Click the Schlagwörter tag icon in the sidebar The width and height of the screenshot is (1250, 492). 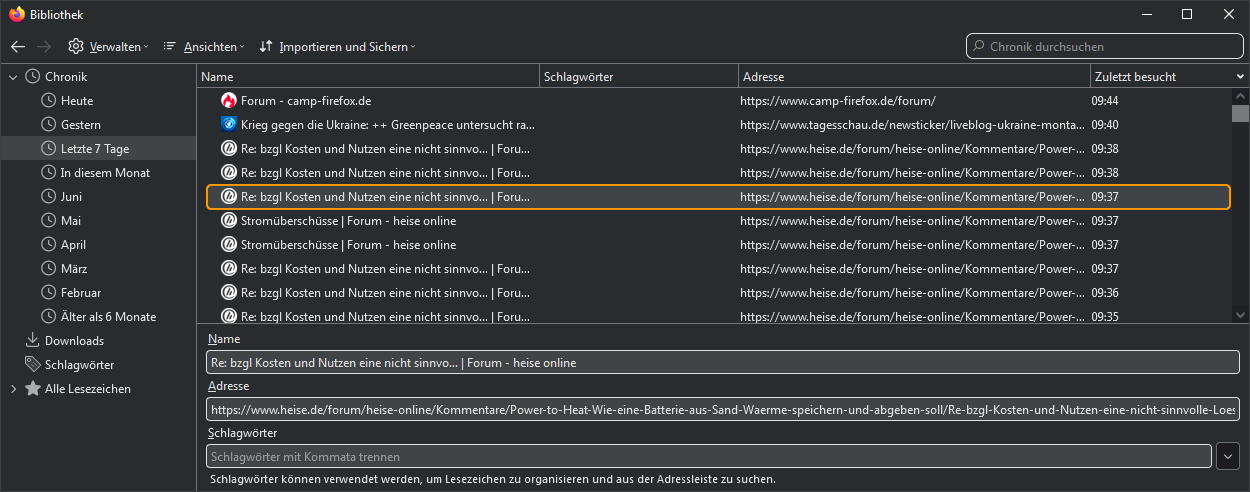[32, 365]
